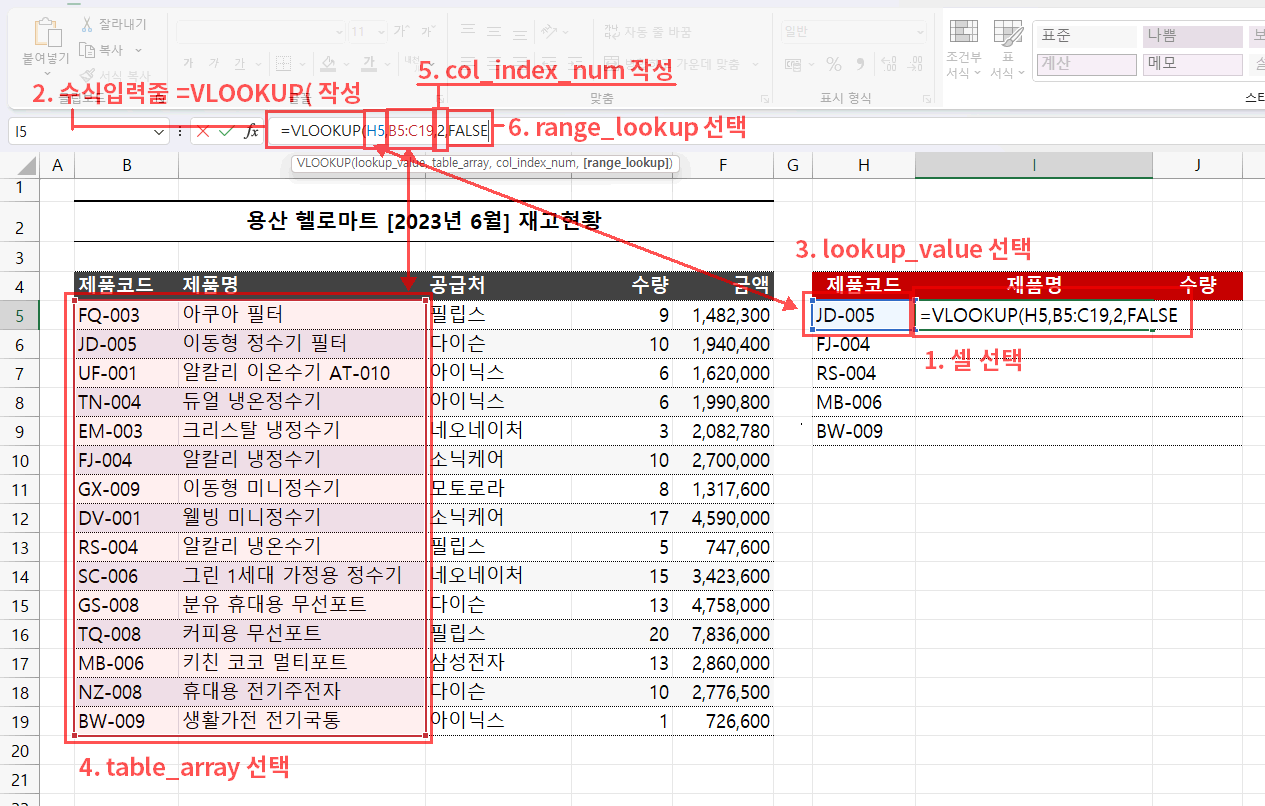The height and width of the screenshot is (806, 1265).
Task: Apply the 나쁨 cell style
Action: pyautogui.click(x=1192, y=35)
